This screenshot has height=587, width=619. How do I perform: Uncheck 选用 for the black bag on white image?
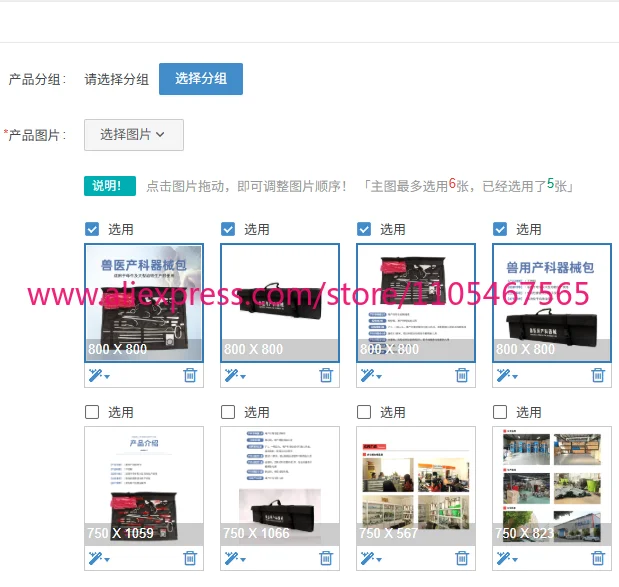coord(228,229)
